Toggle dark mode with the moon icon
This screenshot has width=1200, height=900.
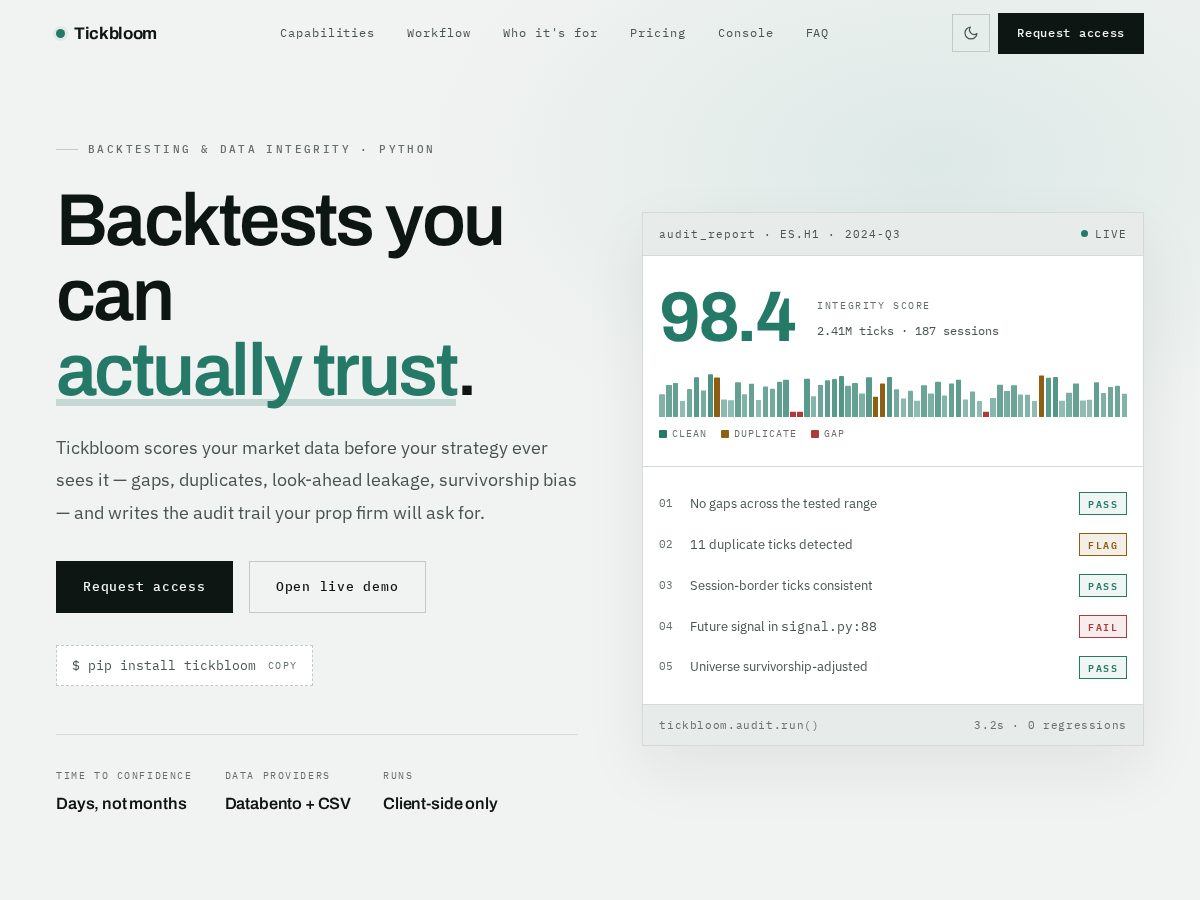coord(970,33)
